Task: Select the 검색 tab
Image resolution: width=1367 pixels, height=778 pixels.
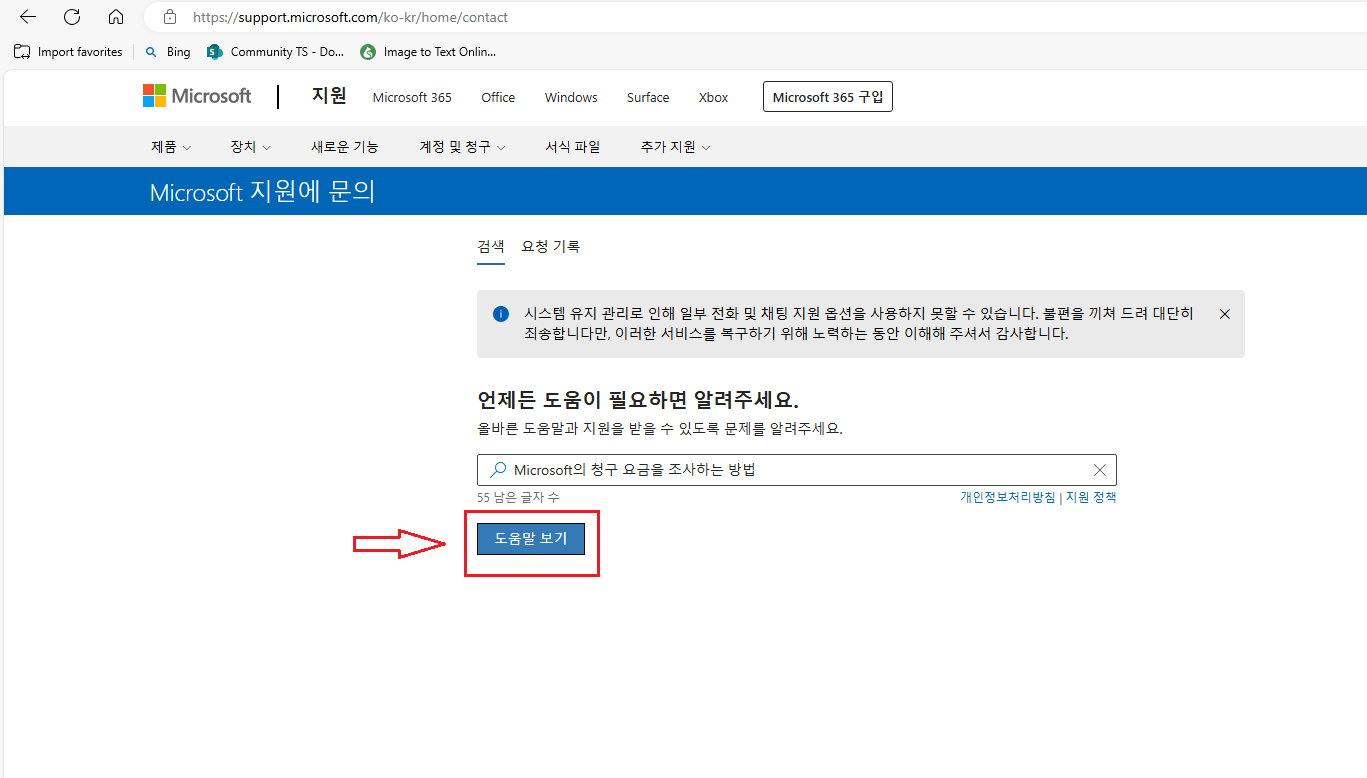Action: point(491,247)
